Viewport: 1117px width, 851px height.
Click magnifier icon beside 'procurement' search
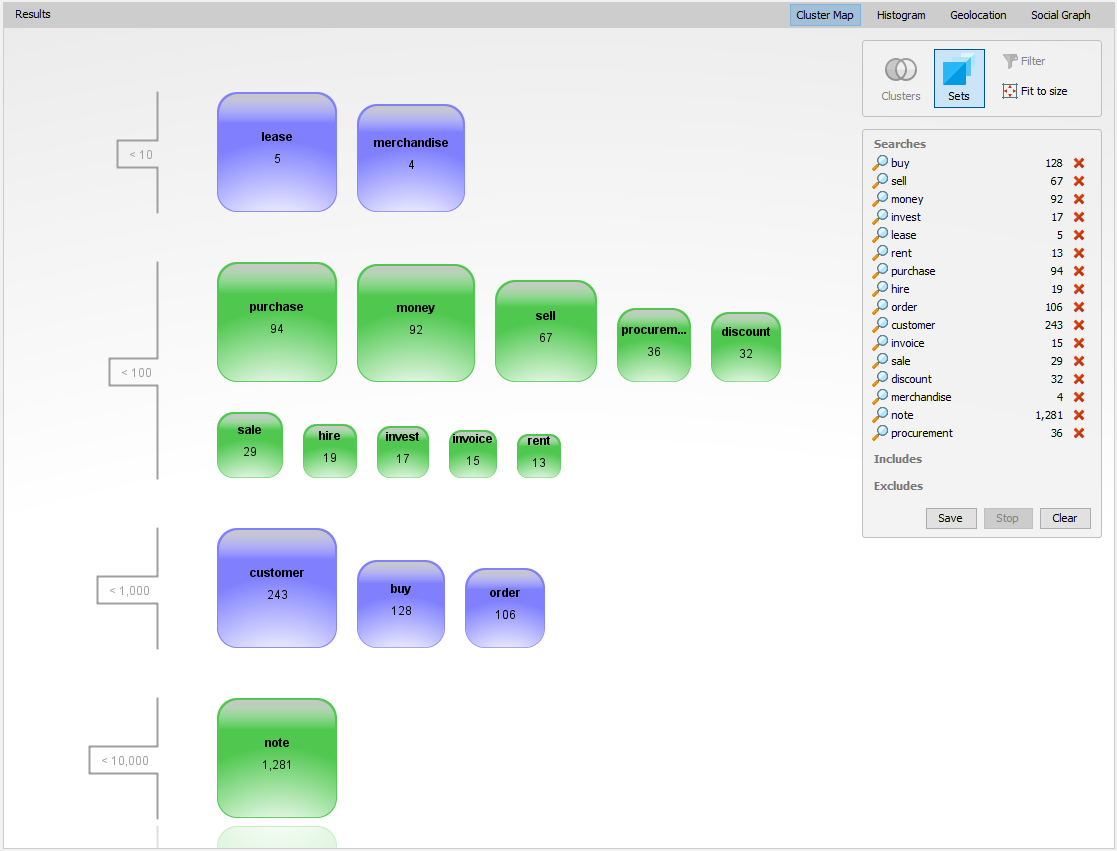point(880,433)
